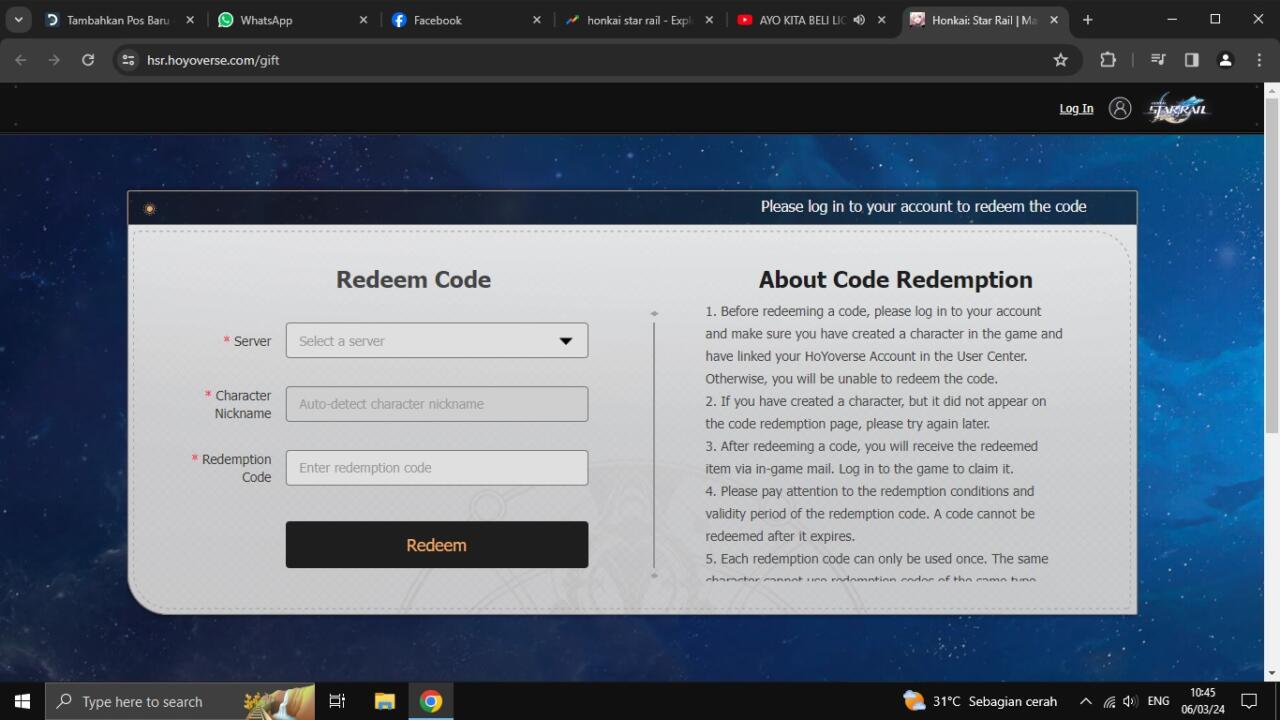
Task: Go forward to the next page
Action: [54, 60]
